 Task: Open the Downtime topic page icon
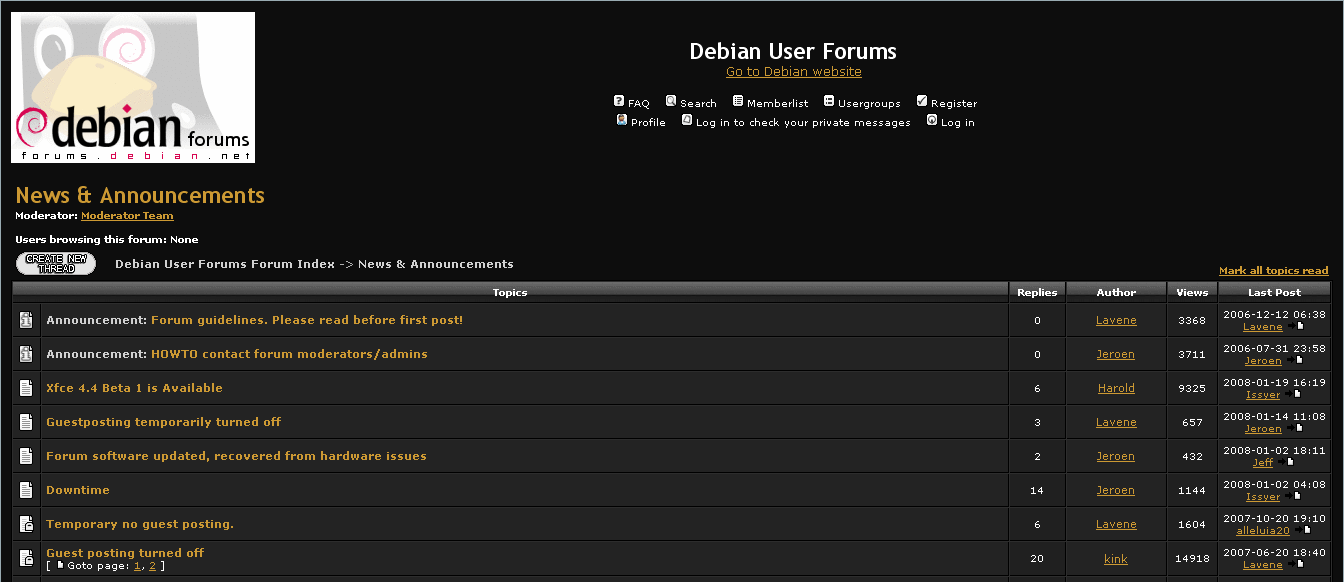pyautogui.click(x=25, y=489)
